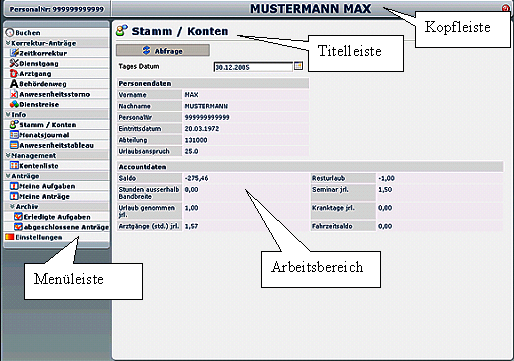
Task: Click the Accountdaten section header
Action: (x=310, y=167)
